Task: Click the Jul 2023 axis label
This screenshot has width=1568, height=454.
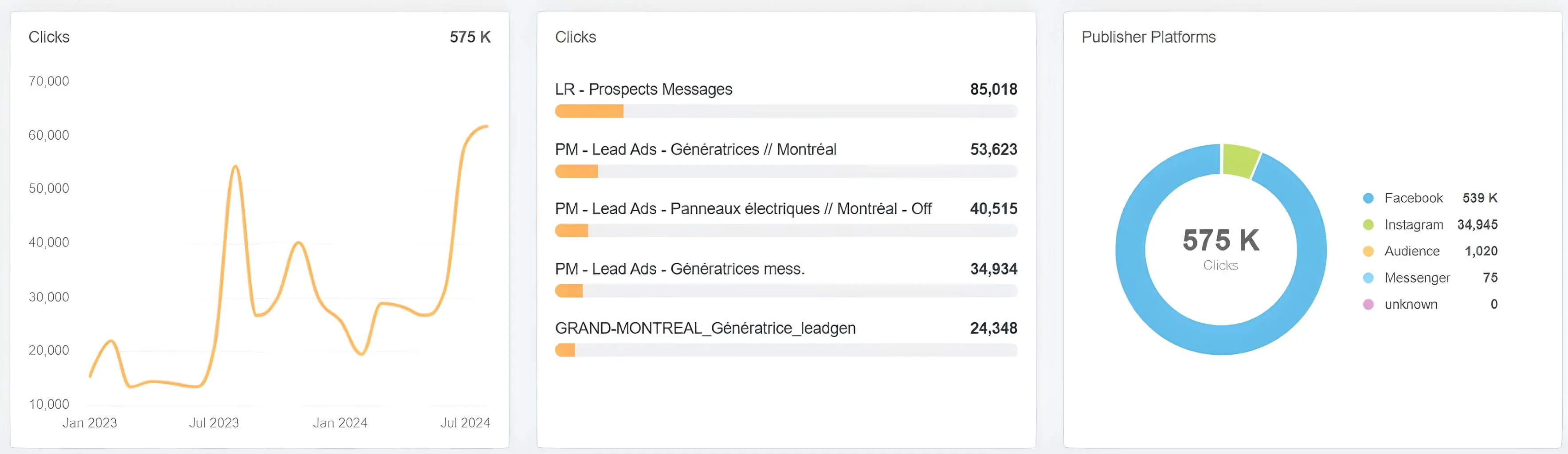Action: 214,423
